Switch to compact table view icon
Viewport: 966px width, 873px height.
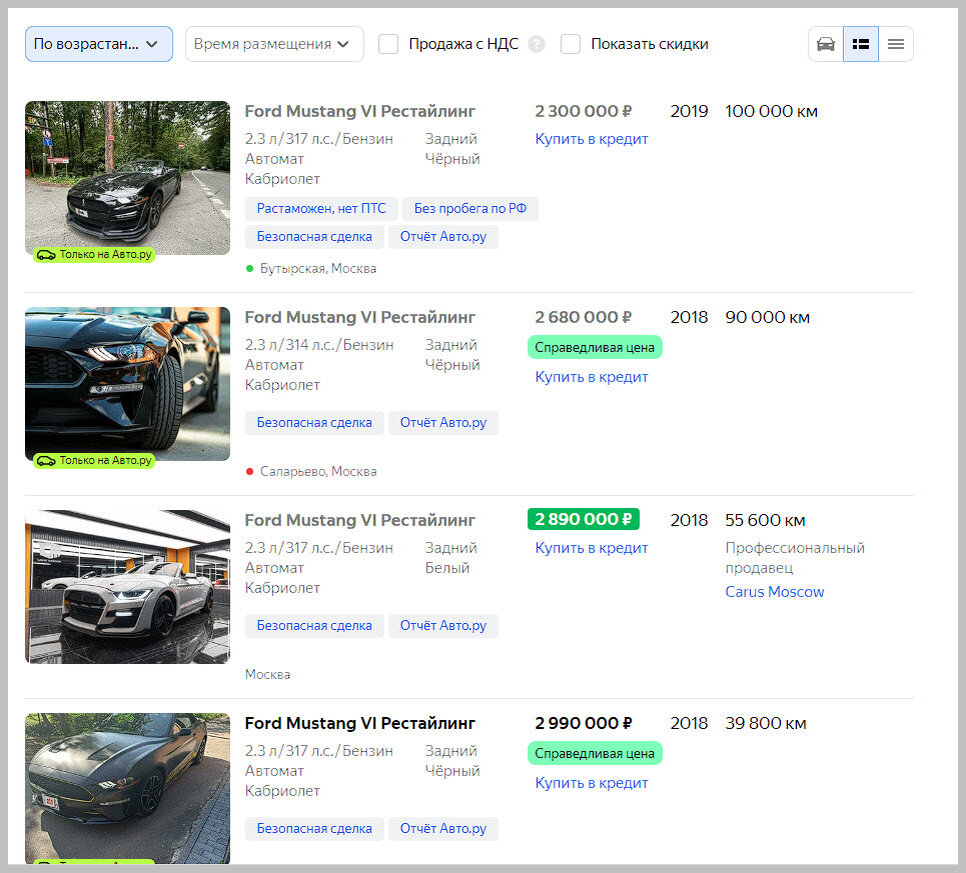click(x=896, y=44)
